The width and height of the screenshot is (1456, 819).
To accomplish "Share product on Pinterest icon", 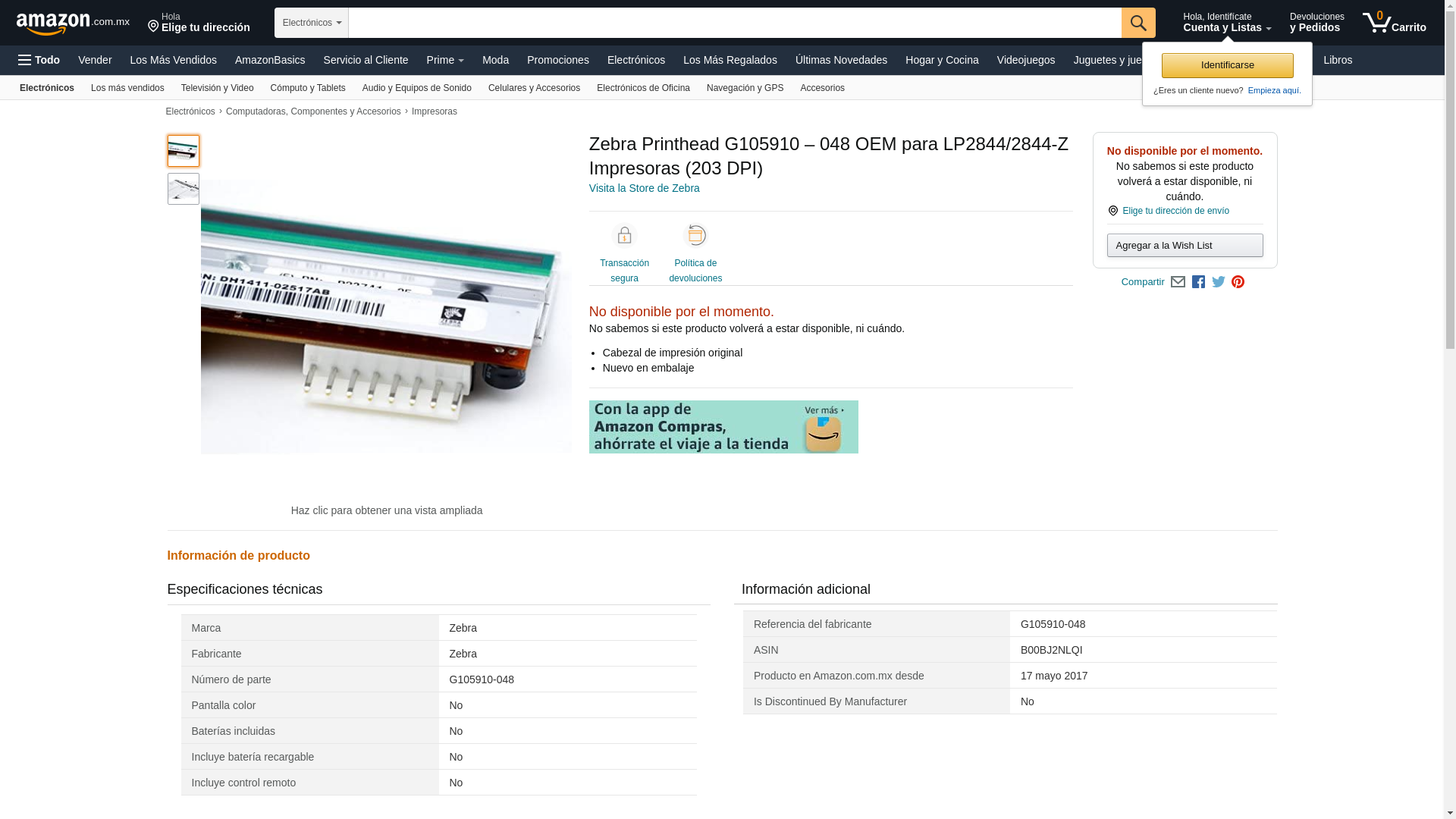I will 1238,282.
